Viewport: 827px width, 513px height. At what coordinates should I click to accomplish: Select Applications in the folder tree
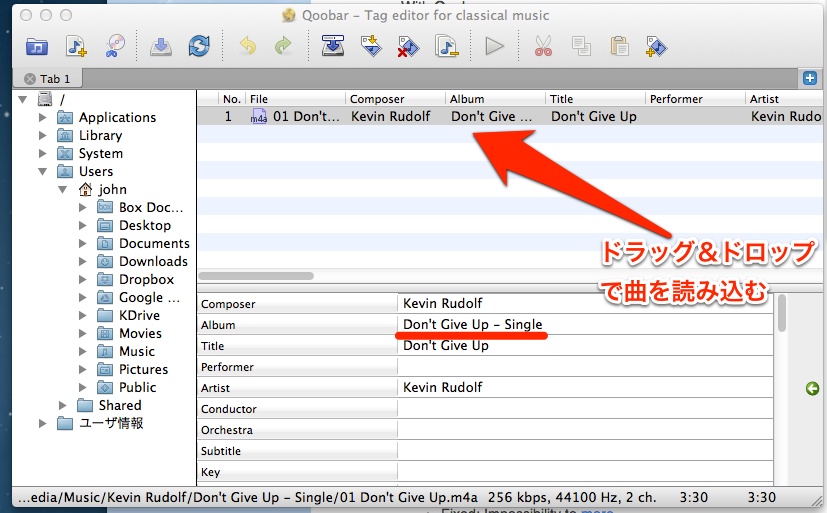[117, 117]
